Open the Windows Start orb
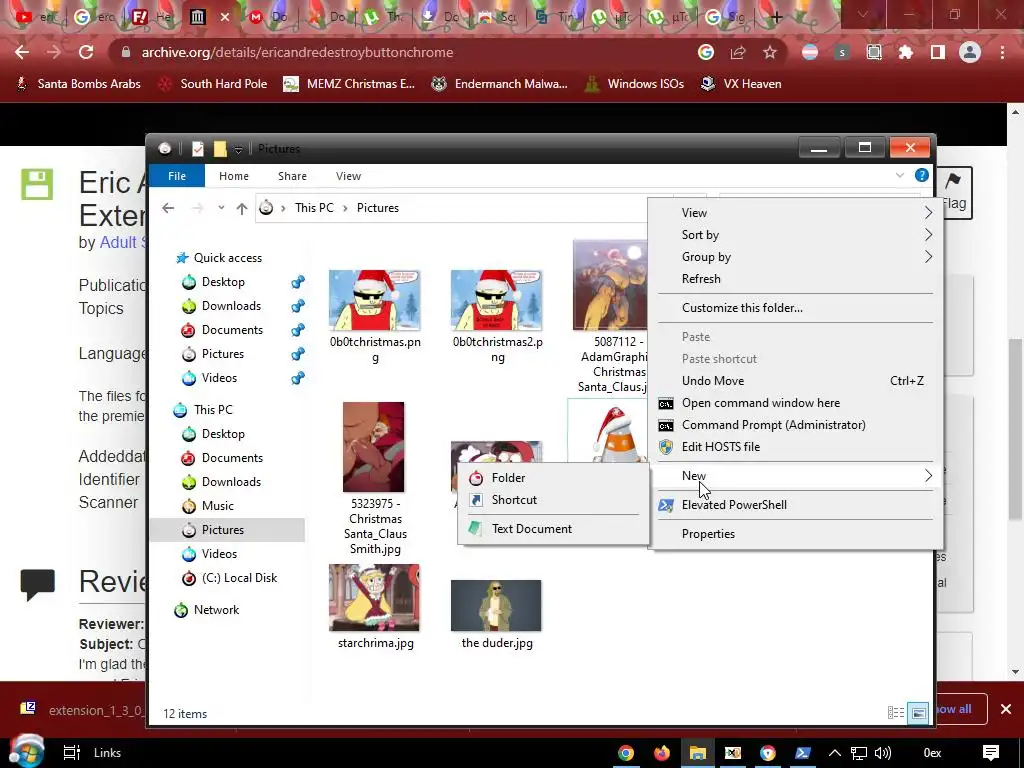The height and width of the screenshot is (768, 1024). (x=26, y=751)
